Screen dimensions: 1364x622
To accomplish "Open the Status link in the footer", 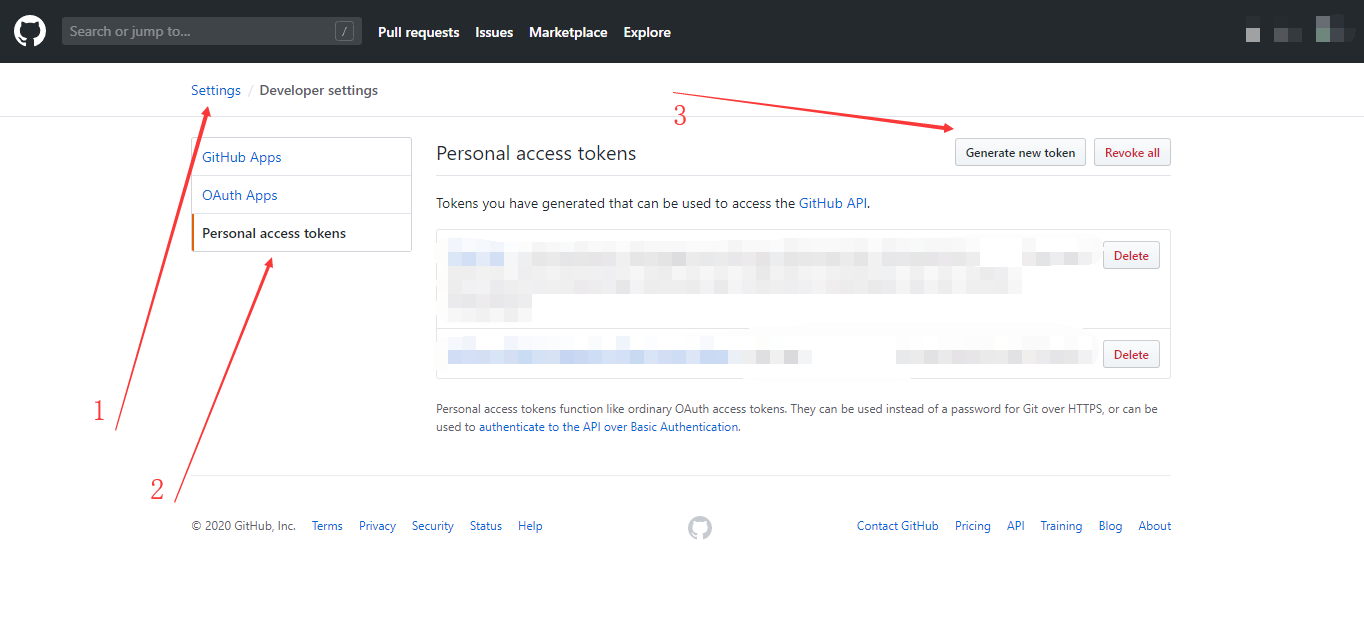I will point(486,526).
